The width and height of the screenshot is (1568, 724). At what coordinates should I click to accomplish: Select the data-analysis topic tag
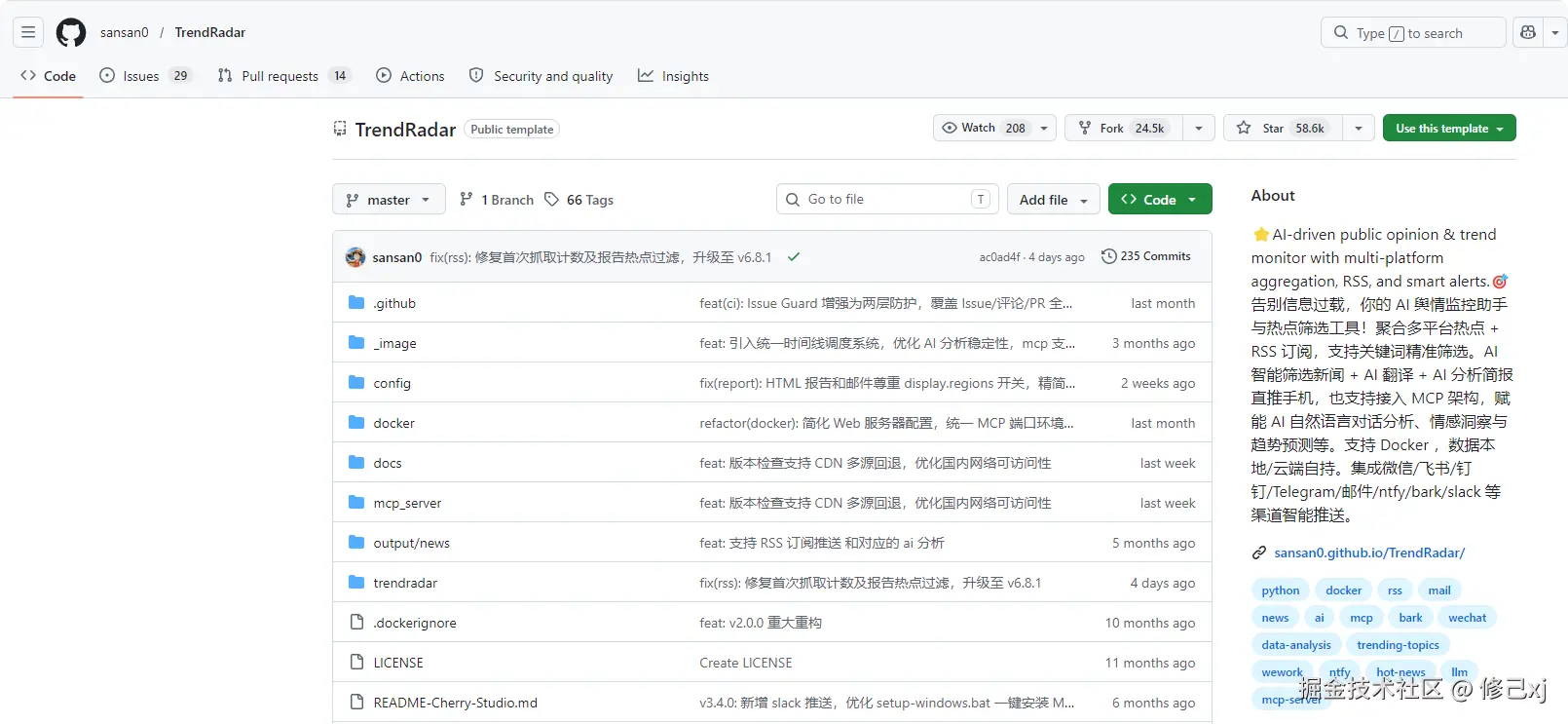coord(1296,645)
